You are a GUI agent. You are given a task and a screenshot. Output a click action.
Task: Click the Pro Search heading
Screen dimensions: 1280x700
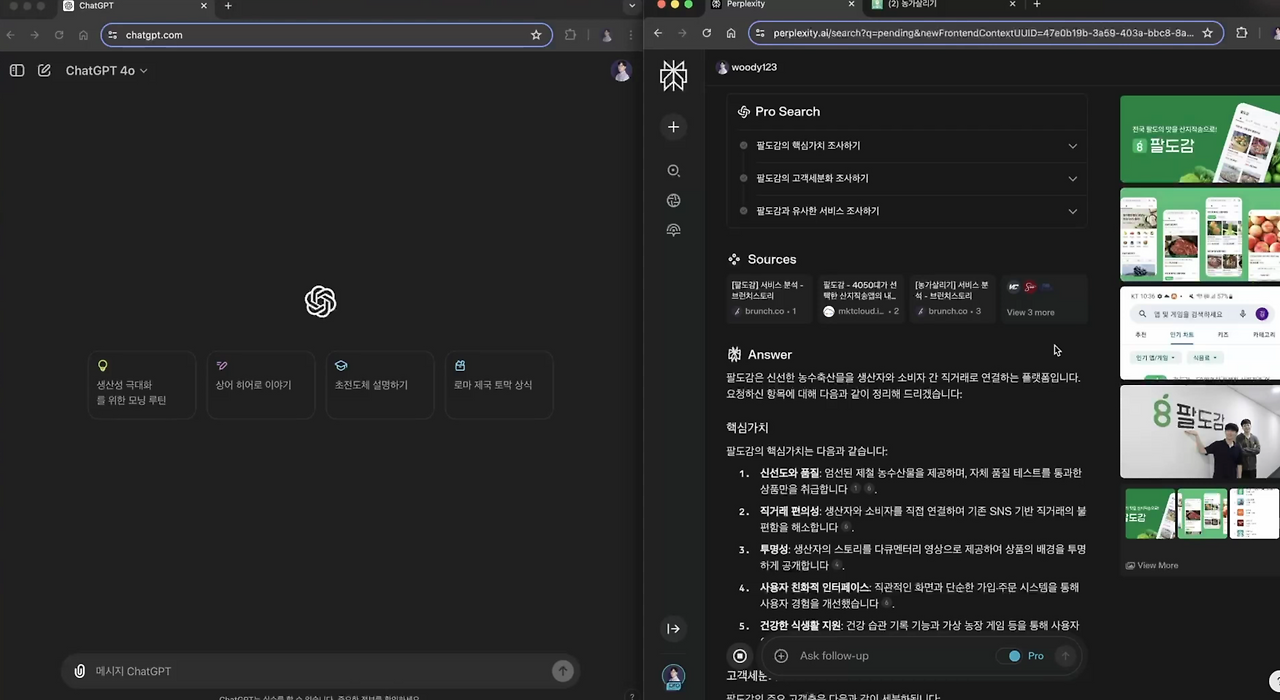pos(779,112)
